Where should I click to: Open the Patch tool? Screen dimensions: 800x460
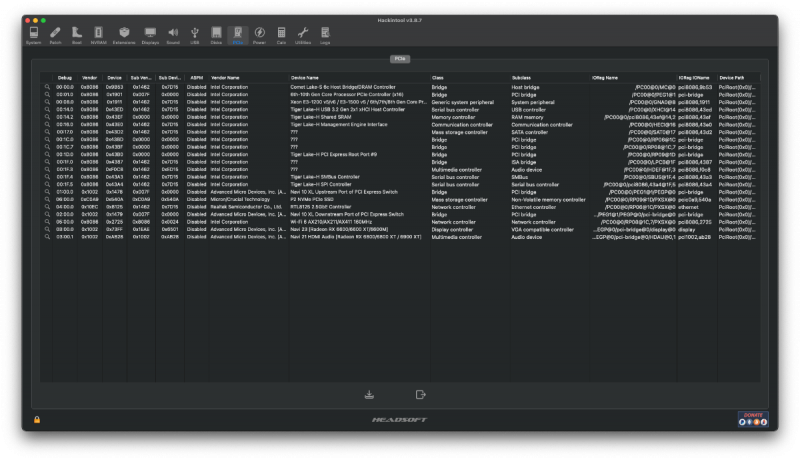55,36
